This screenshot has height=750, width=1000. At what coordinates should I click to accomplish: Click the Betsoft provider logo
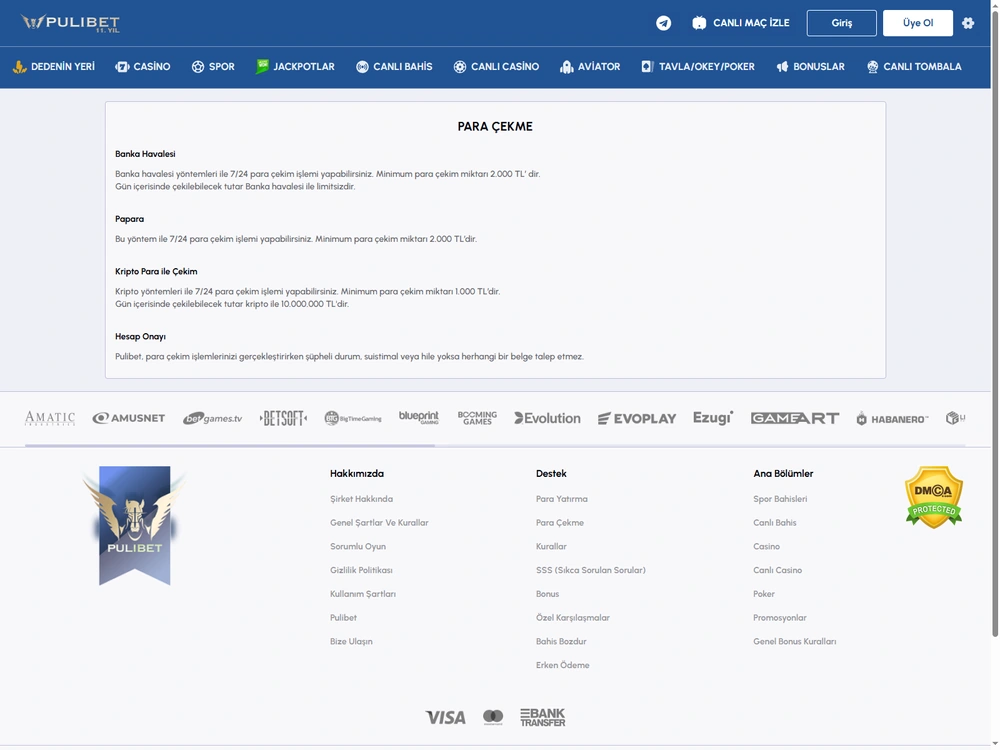click(x=283, y=418)
